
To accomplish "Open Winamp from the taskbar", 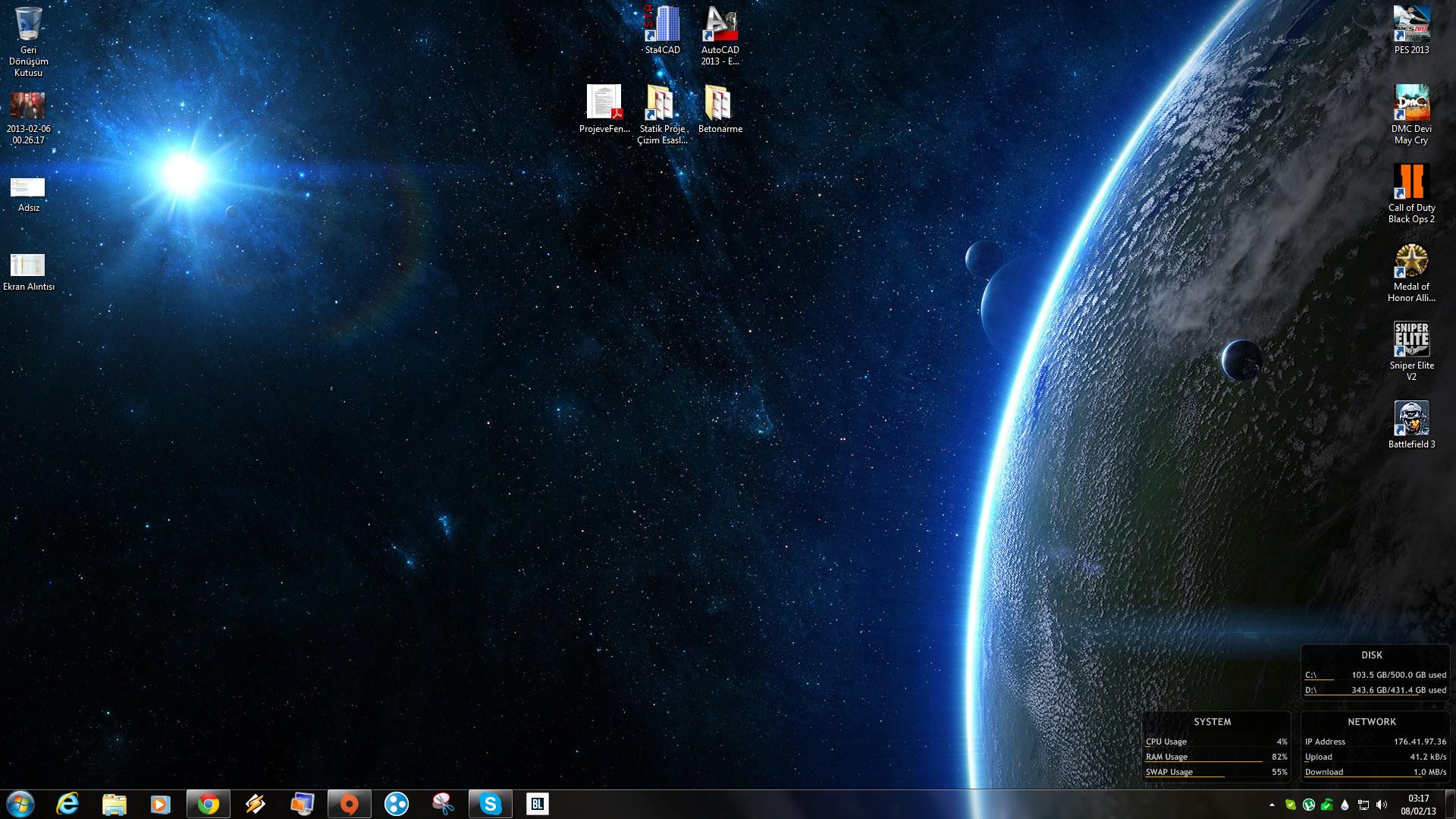I will tap(256, 804).
